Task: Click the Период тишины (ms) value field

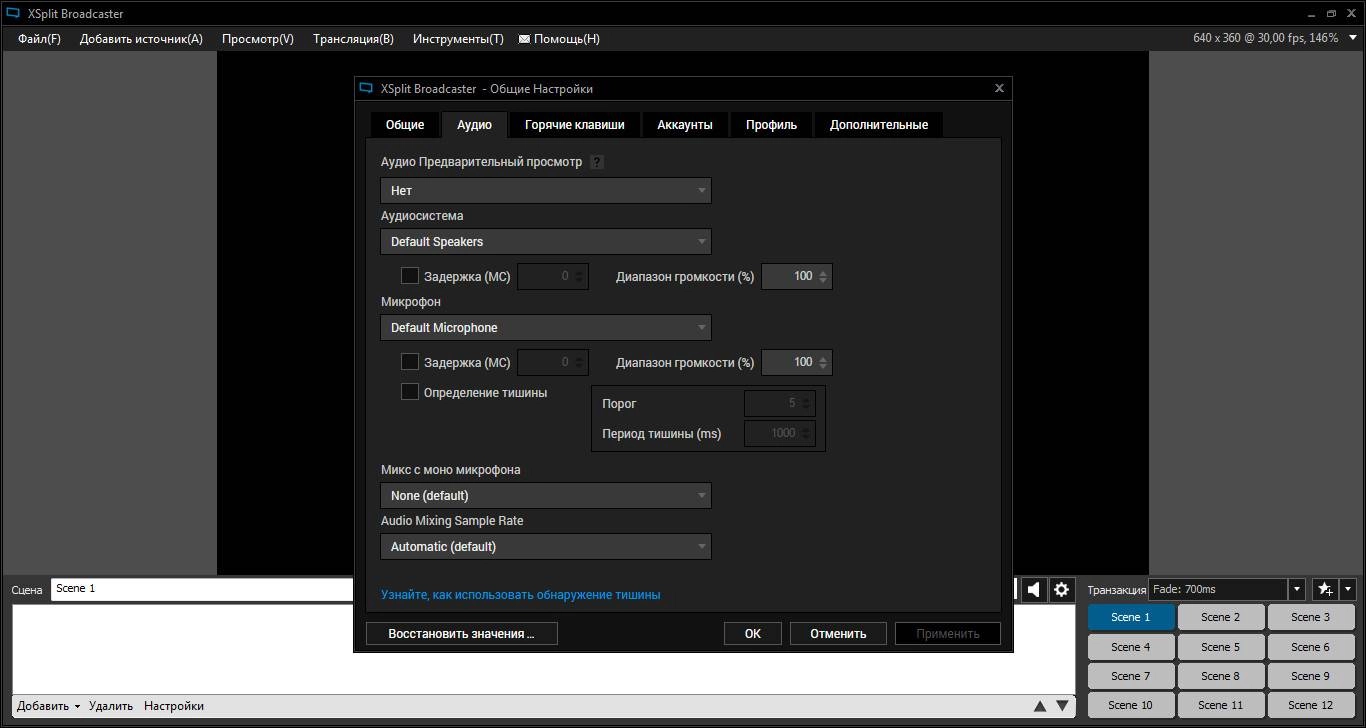Action: [x=780, y=433]
